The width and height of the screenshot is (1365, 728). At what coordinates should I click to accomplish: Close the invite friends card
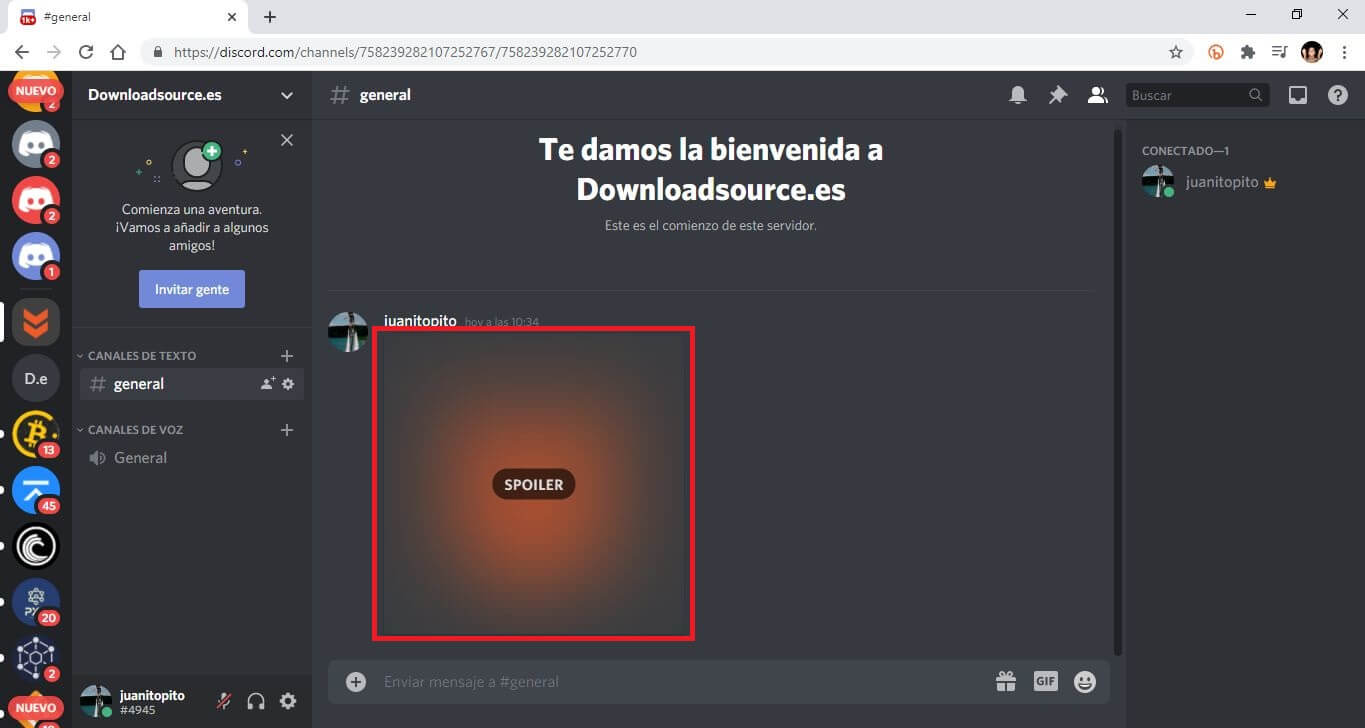287,140
